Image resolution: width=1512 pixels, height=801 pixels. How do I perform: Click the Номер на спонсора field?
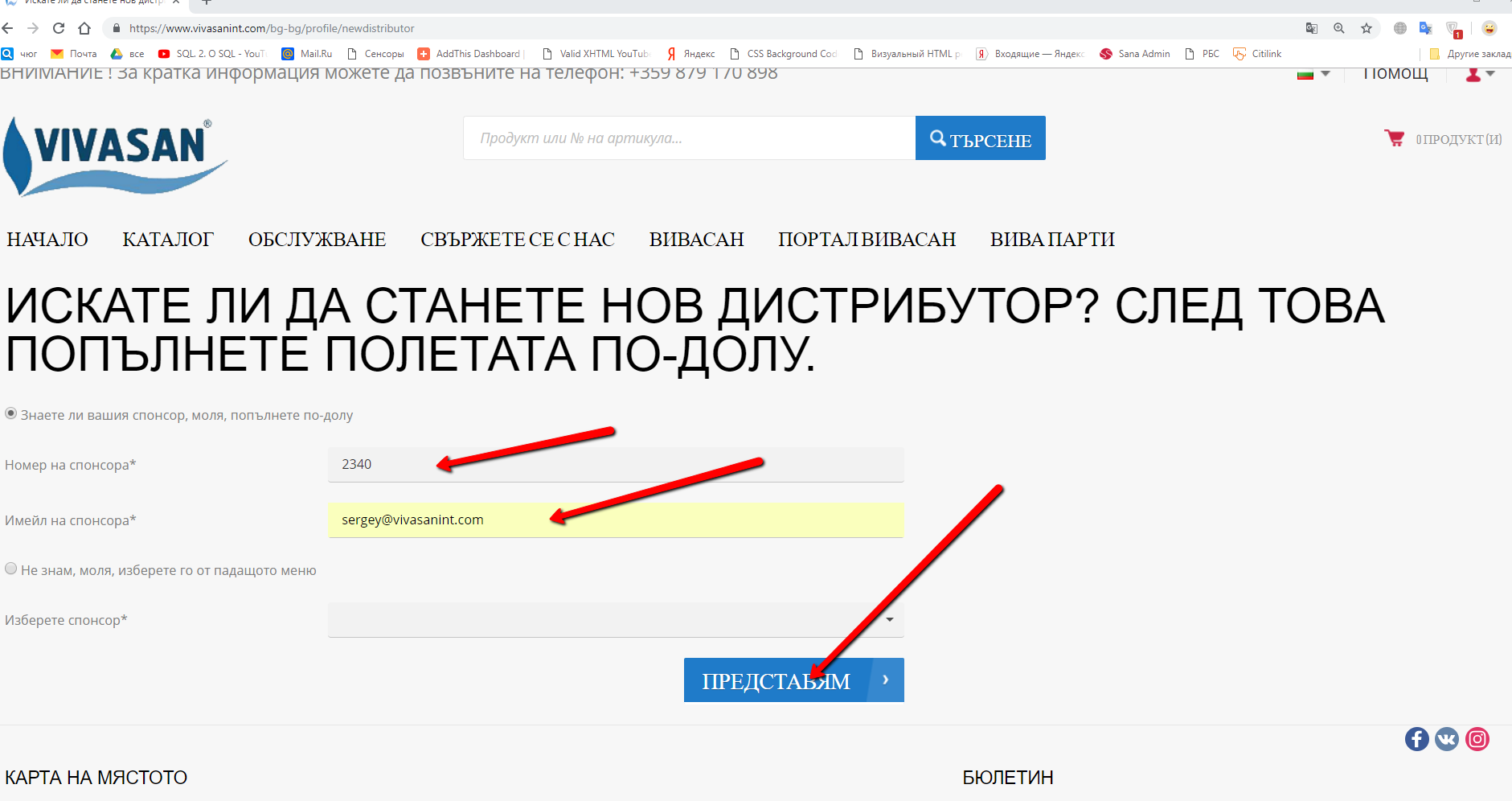(616, 465)
